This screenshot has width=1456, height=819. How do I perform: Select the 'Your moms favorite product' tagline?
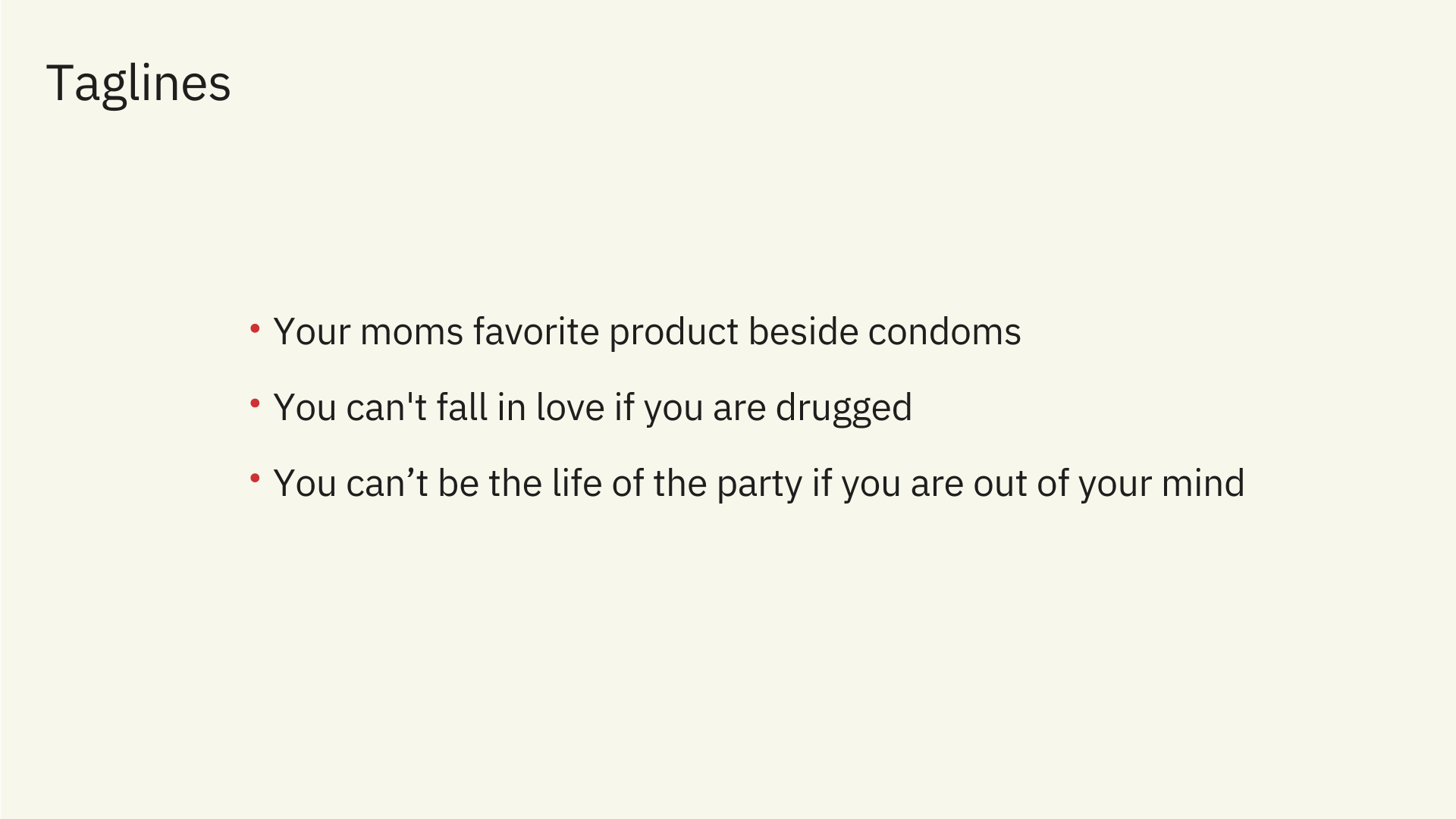[647, 331]
